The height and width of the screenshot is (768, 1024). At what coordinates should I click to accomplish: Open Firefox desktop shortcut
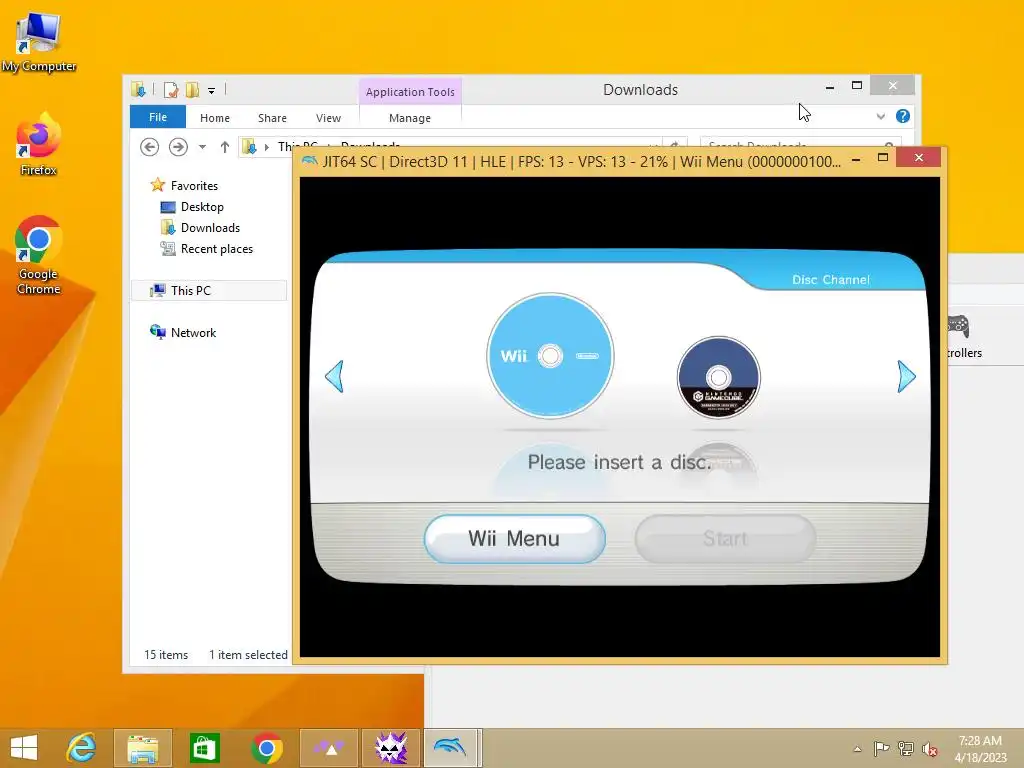point(39,145)
